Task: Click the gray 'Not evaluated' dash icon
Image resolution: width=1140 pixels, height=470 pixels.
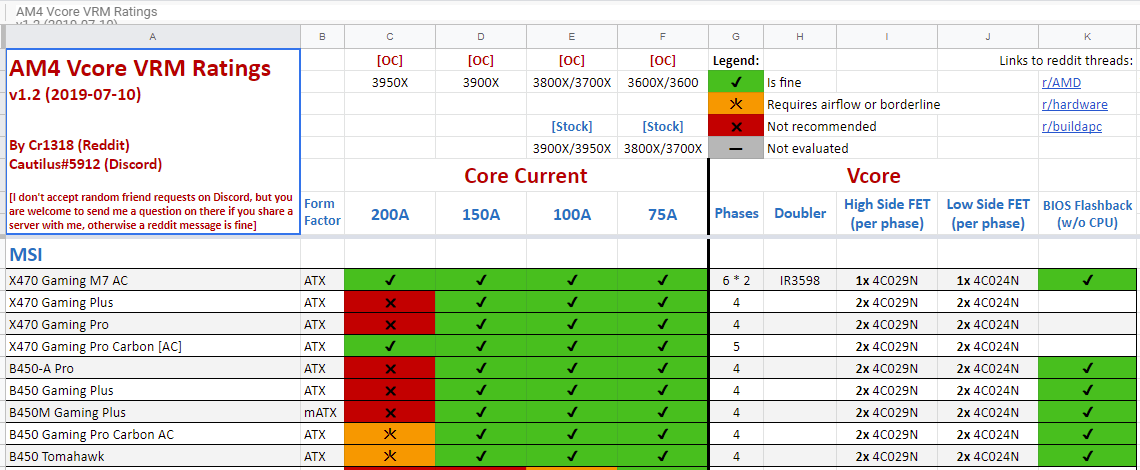Action: point(736,148)
